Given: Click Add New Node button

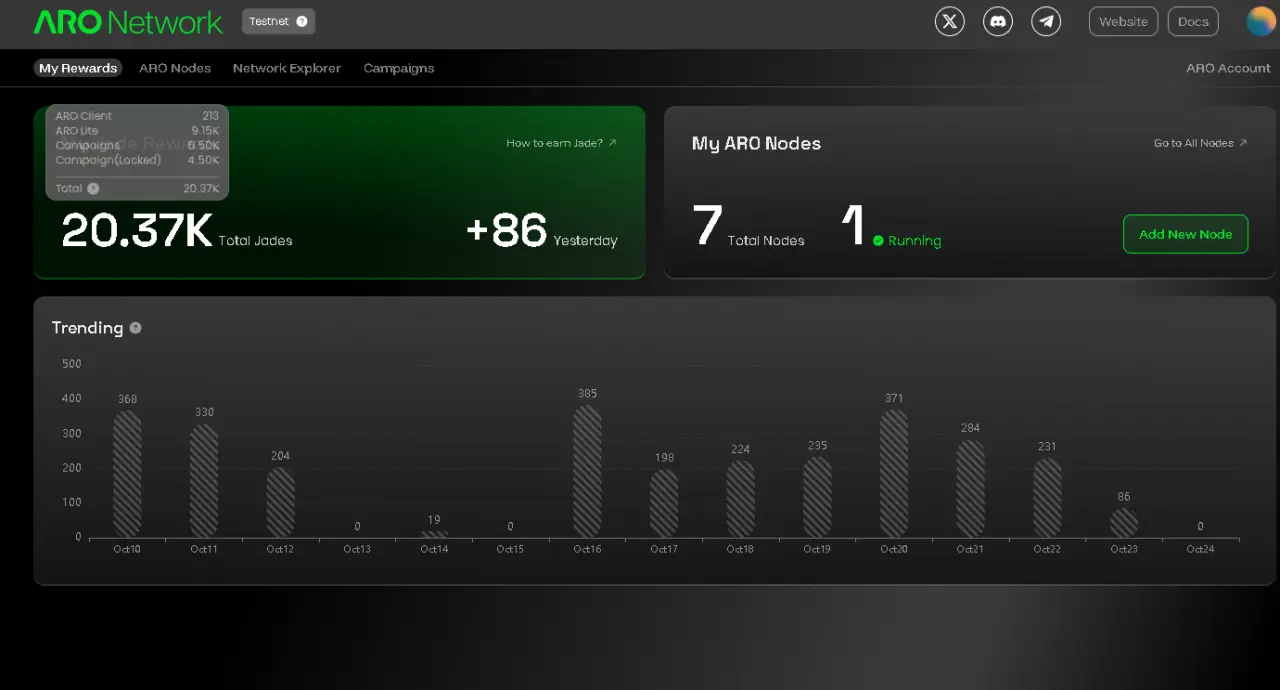Looking at the screenshot, I should tap(1185, 234).
